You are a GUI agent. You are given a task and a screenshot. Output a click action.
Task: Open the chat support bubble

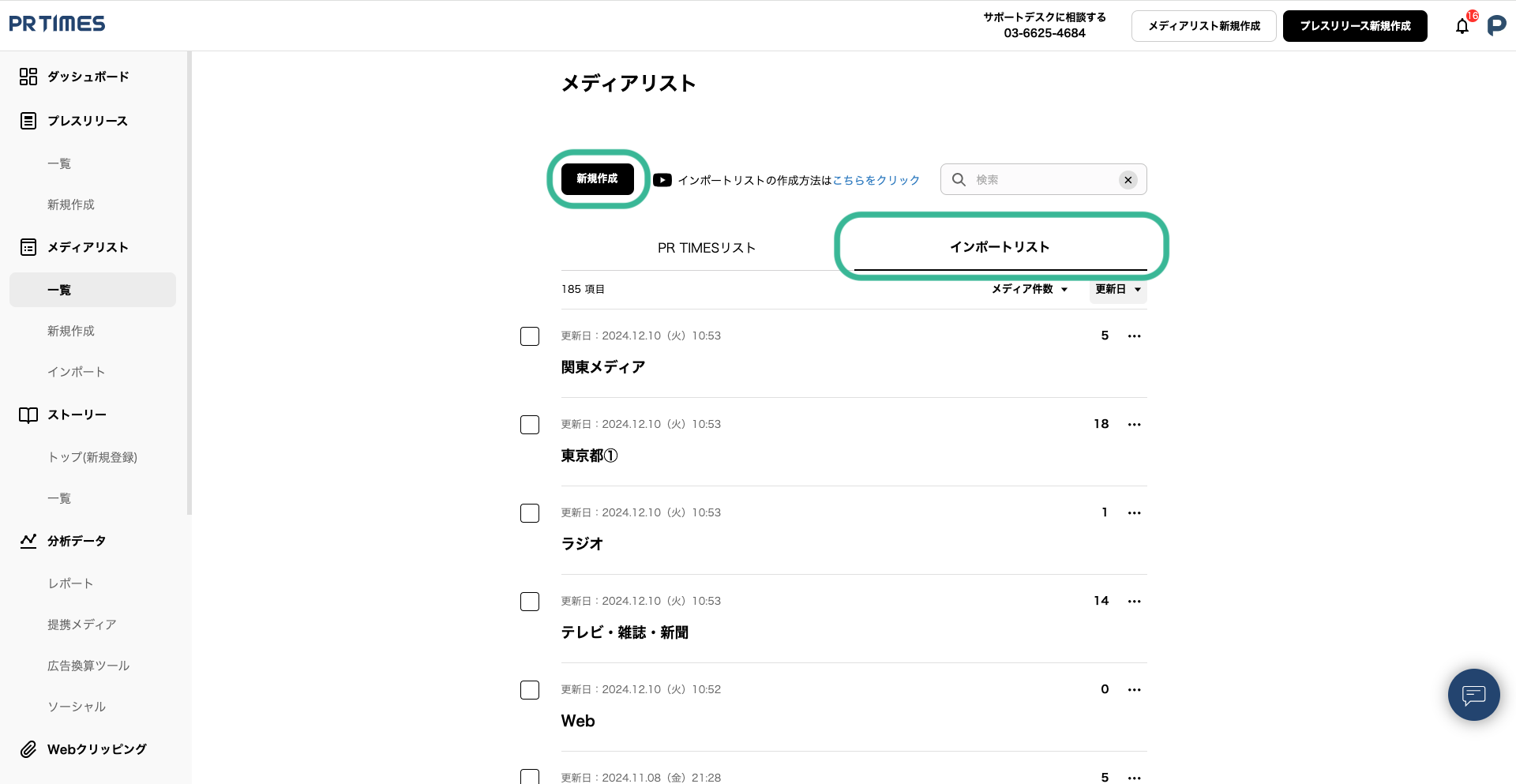tap(1473, 695)
